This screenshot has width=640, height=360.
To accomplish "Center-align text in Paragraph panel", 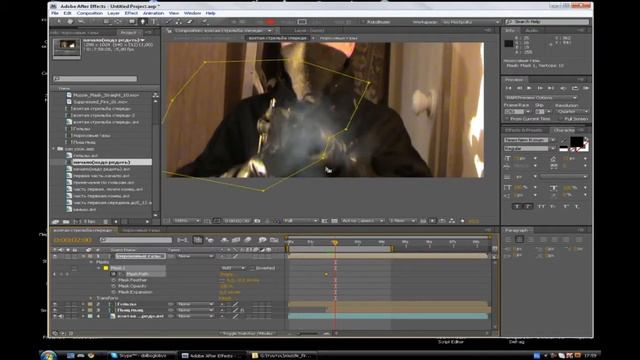I will [x=519, y=240].
